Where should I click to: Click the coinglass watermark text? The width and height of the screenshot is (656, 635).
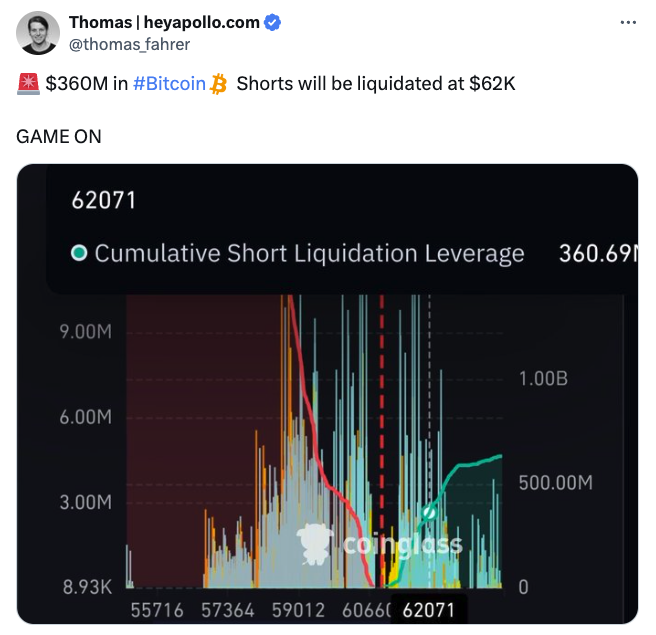402,545
